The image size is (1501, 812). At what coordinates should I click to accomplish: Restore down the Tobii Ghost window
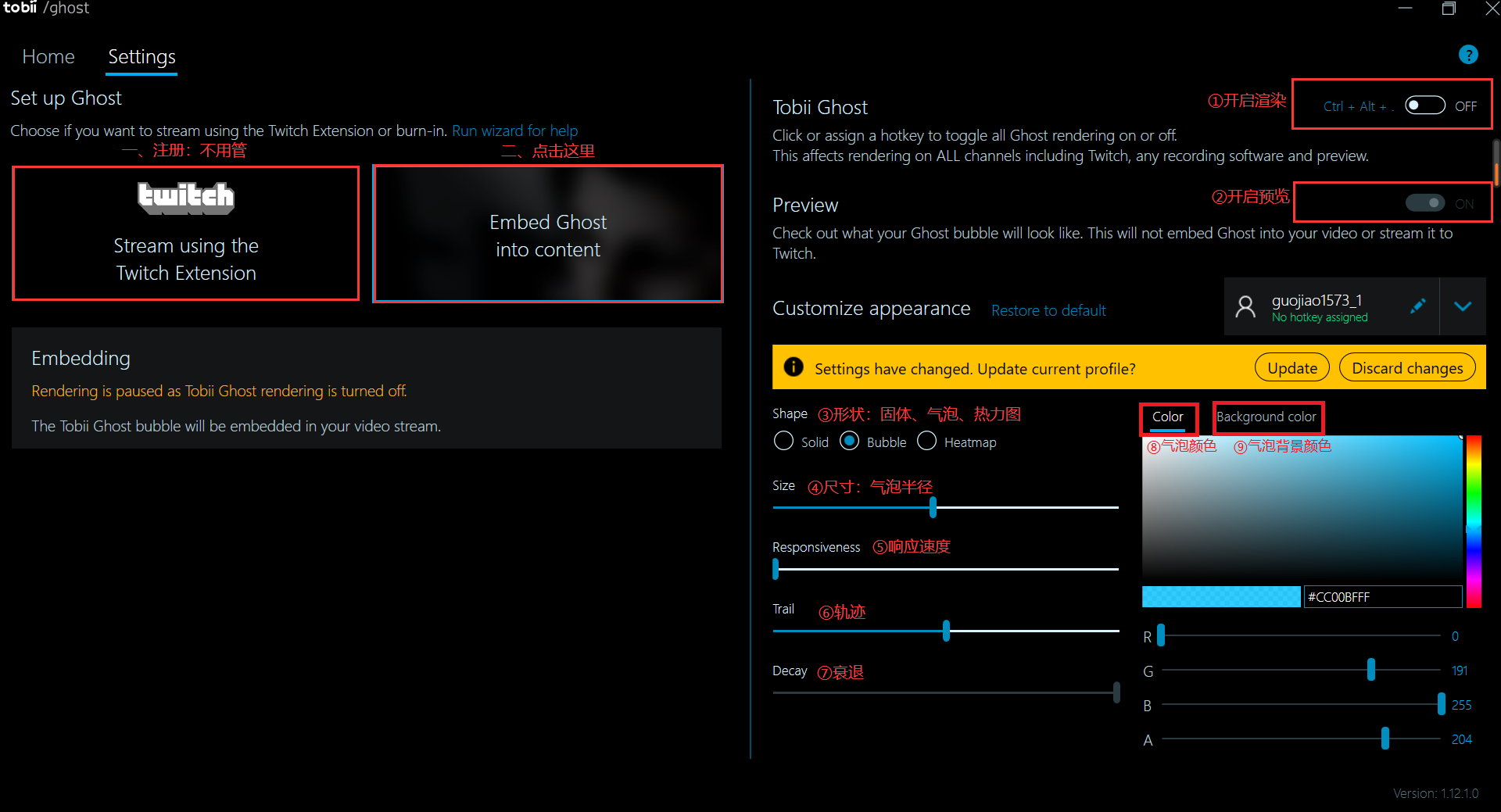coord(1449,9)
